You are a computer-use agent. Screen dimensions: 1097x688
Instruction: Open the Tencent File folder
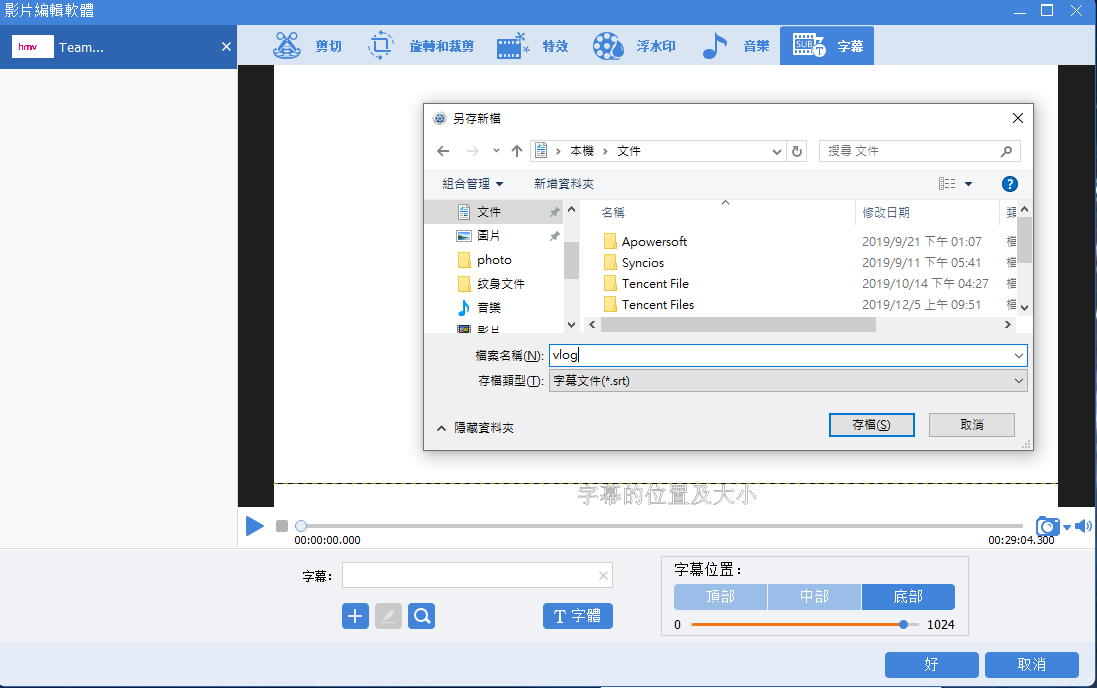tap(655, 283)
